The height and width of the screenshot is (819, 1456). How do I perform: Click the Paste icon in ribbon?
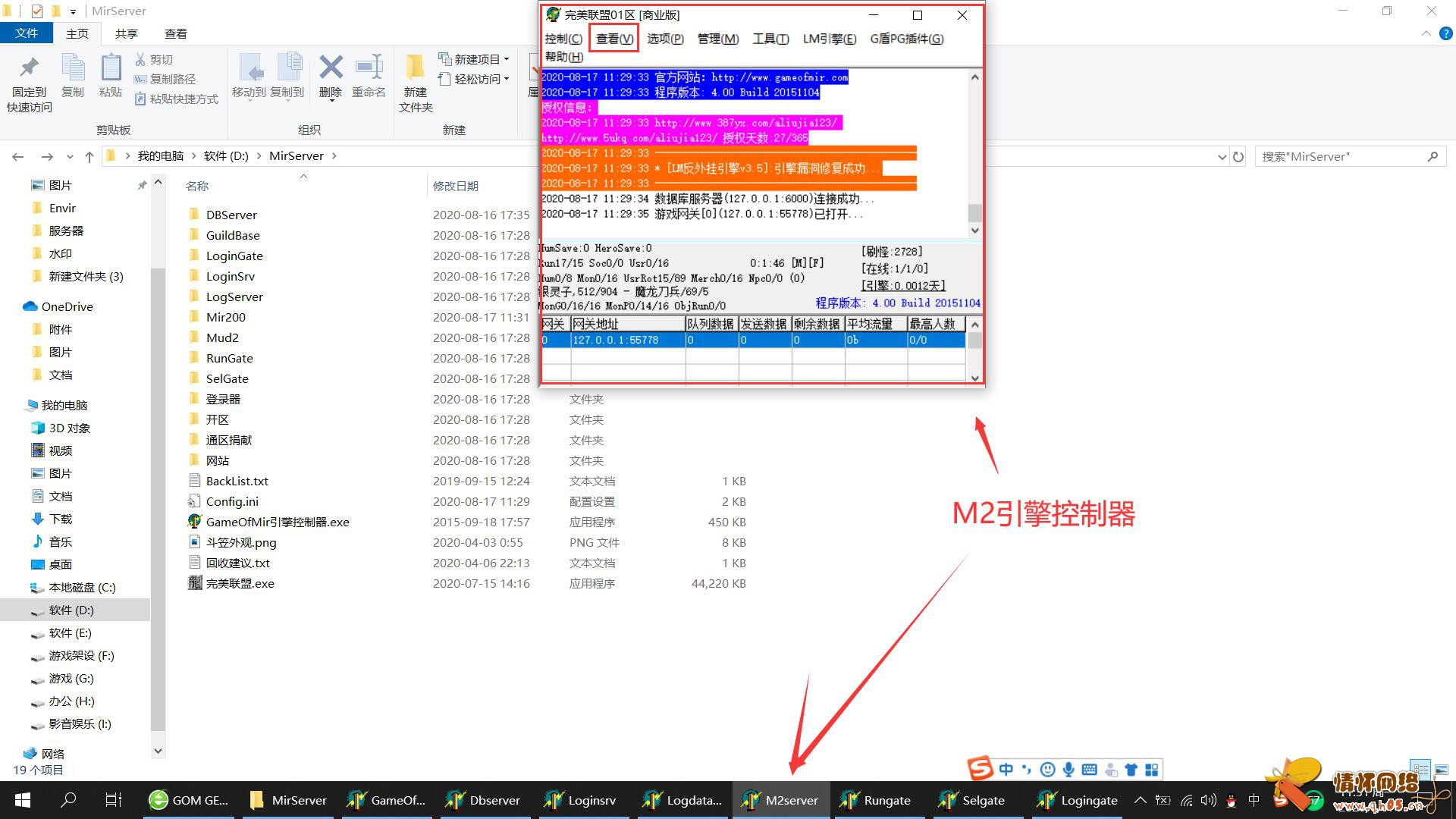tap(111, 68)
